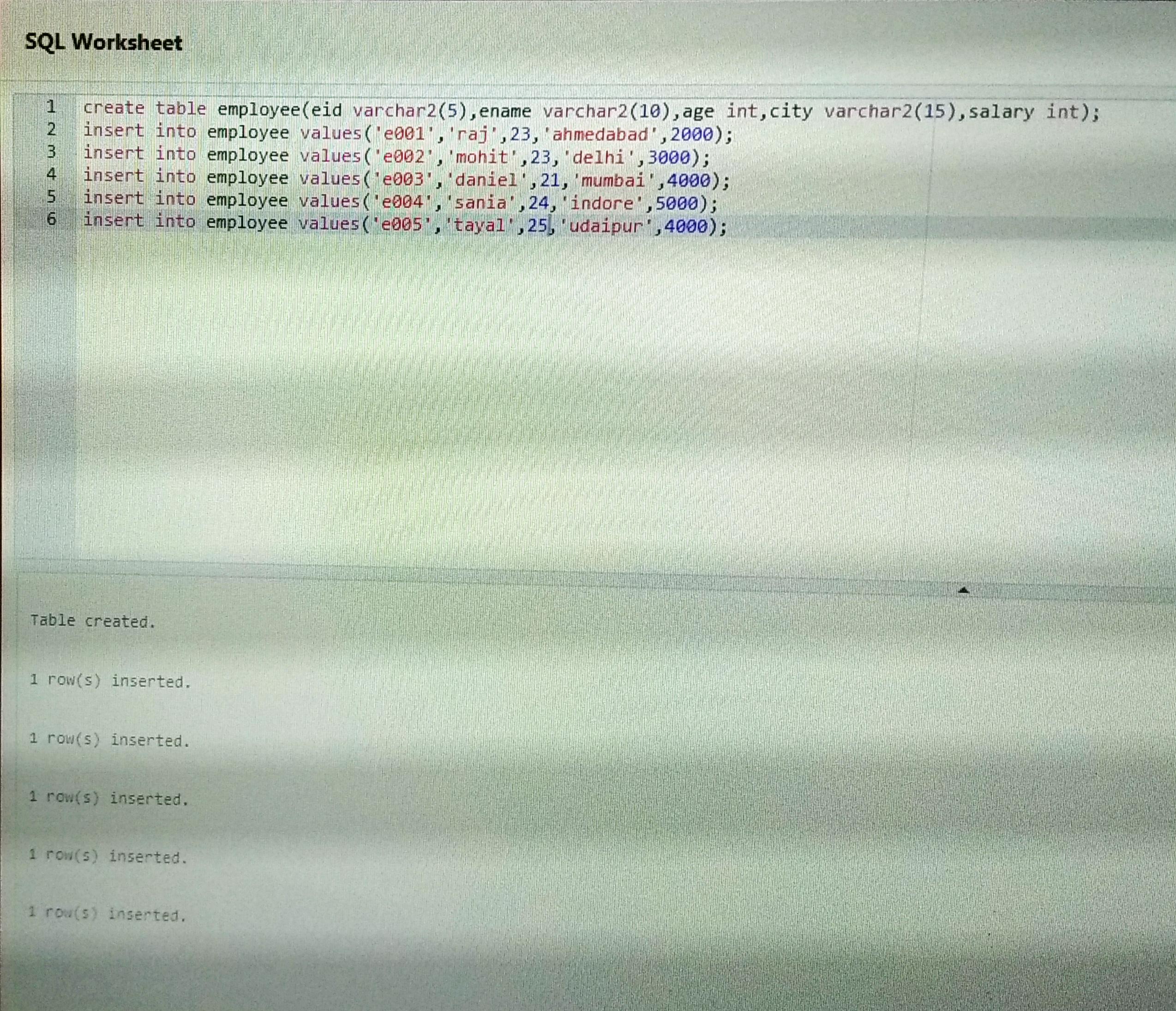Place cursor on the 'create' keyword
The image size is (1176, 1011).
point(114,108)
